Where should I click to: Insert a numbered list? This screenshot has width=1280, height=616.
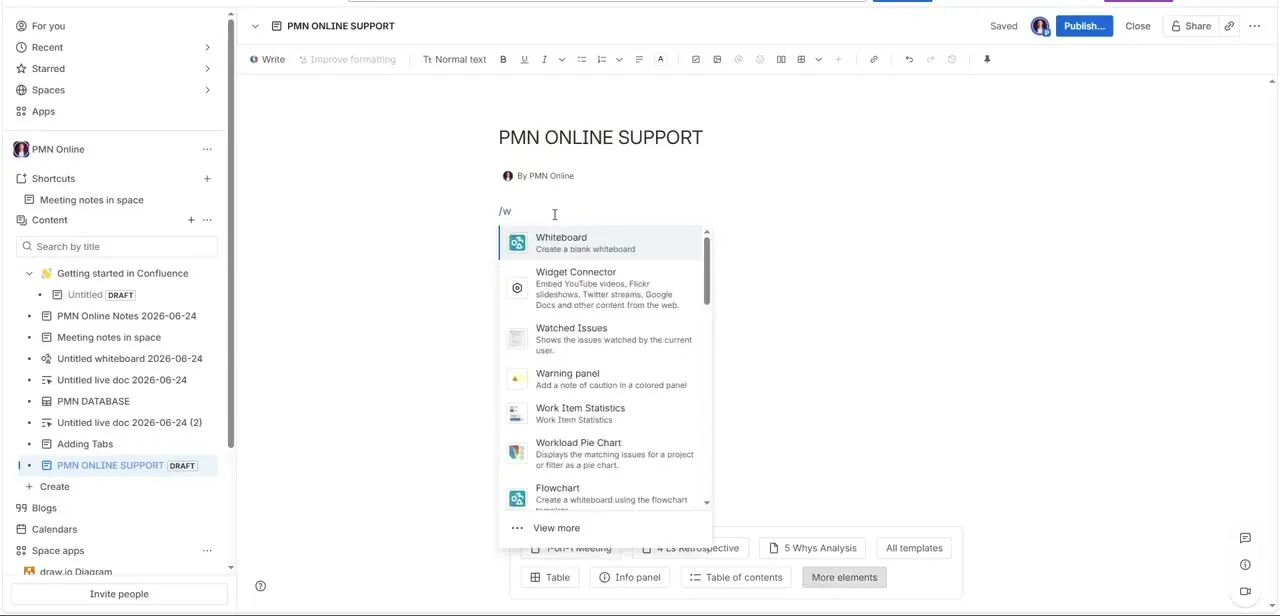(x=601, y=59)
